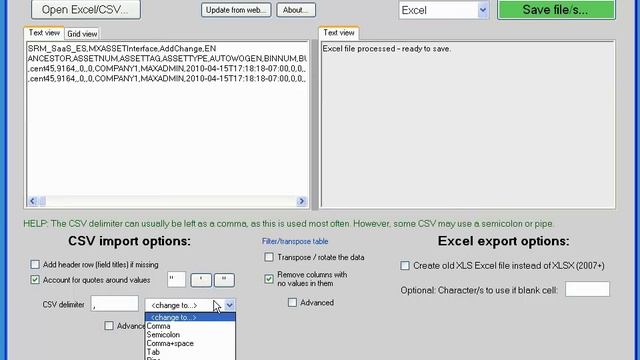Switch to Grid view tab

click(82, 34)
